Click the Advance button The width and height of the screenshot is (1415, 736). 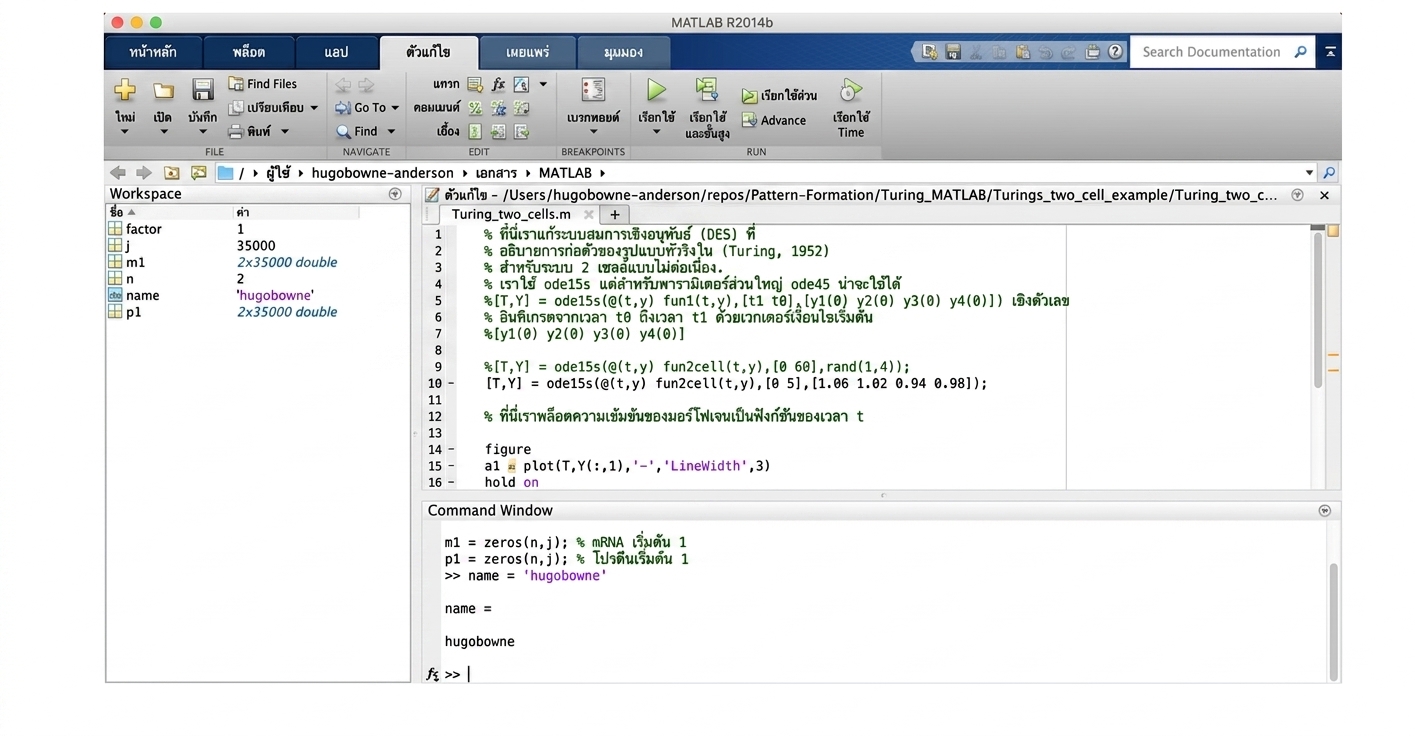click(x=773, y=120)
